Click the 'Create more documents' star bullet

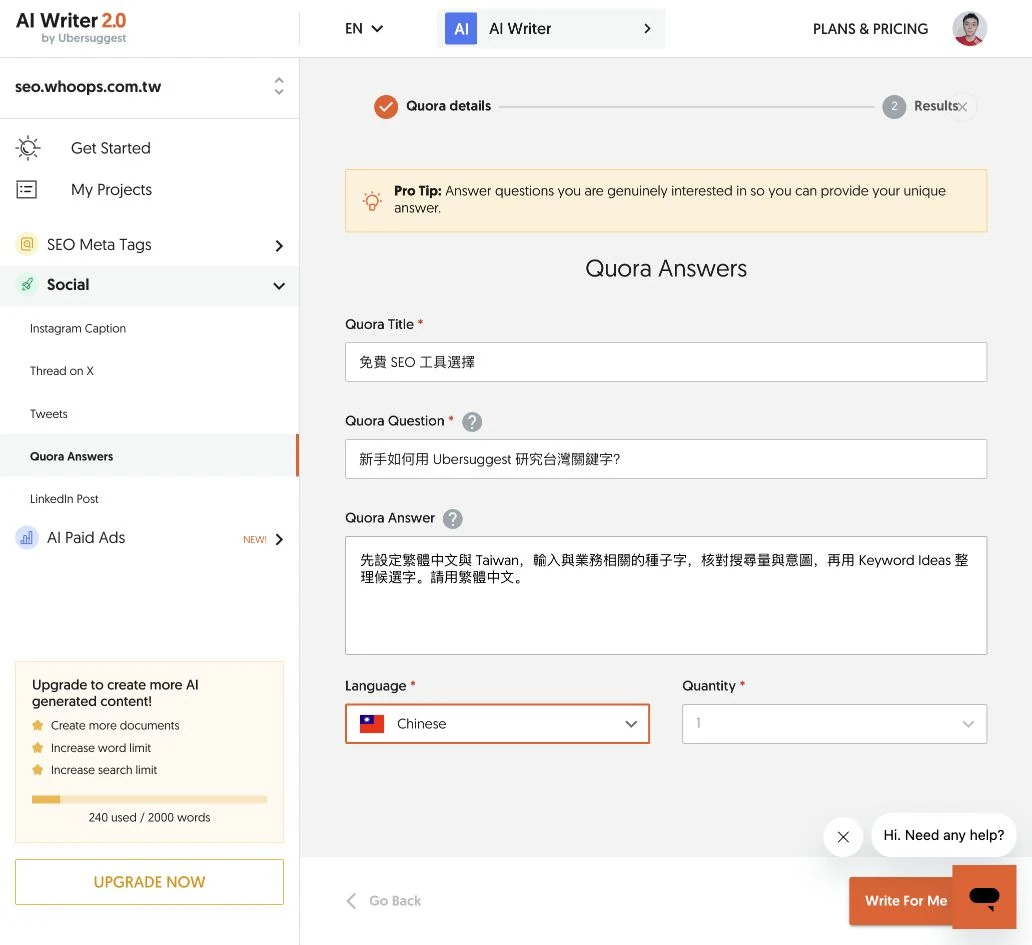point(38,725)
